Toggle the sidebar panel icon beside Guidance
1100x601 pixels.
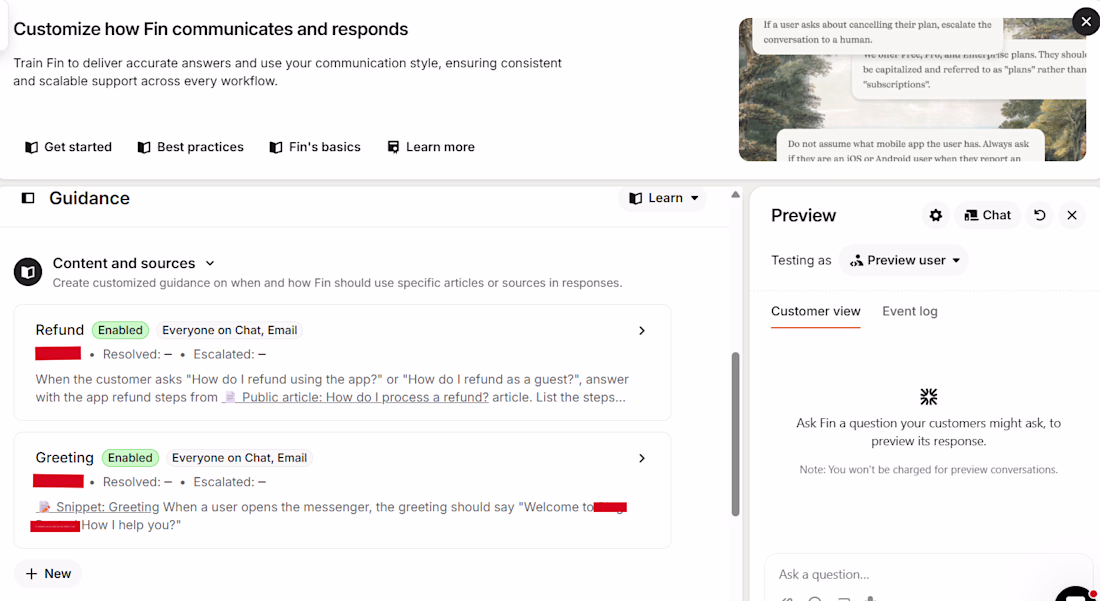[28, 198]
